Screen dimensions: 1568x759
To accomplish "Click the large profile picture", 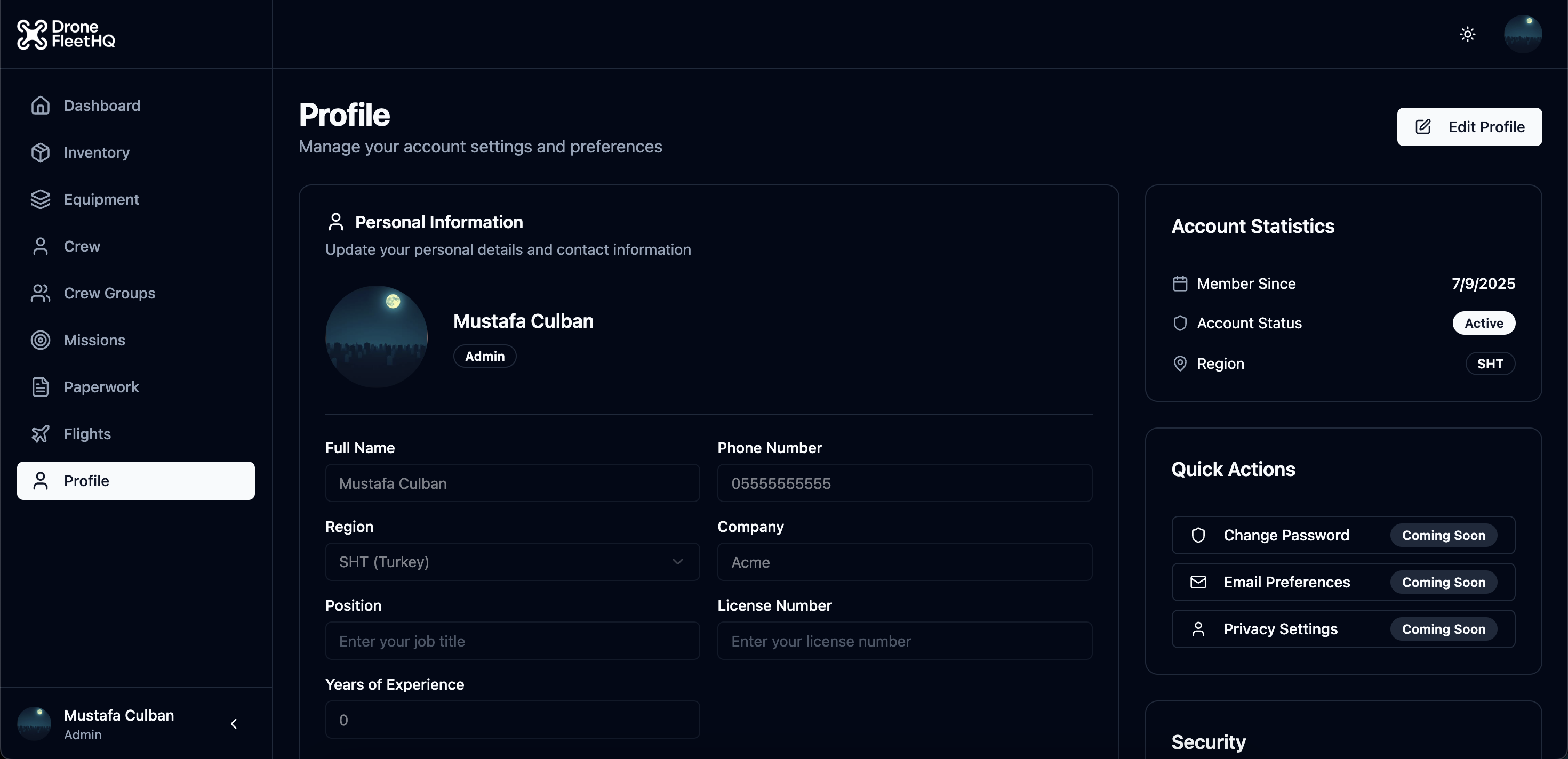I will tap(376, 337).
